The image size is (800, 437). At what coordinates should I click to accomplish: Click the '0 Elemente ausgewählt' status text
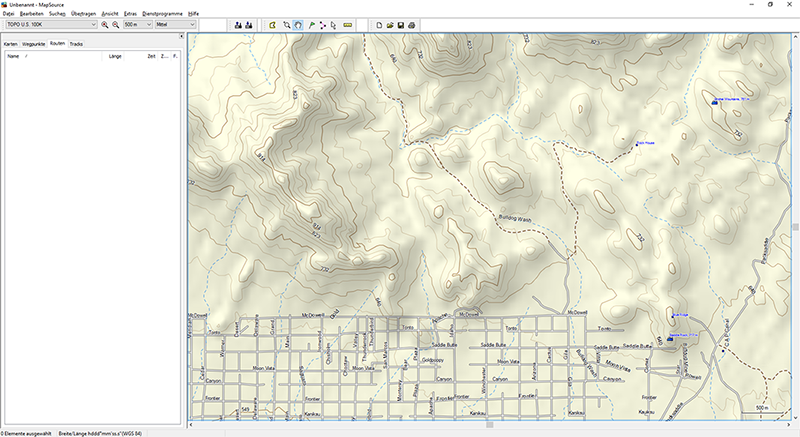[26, 433]
